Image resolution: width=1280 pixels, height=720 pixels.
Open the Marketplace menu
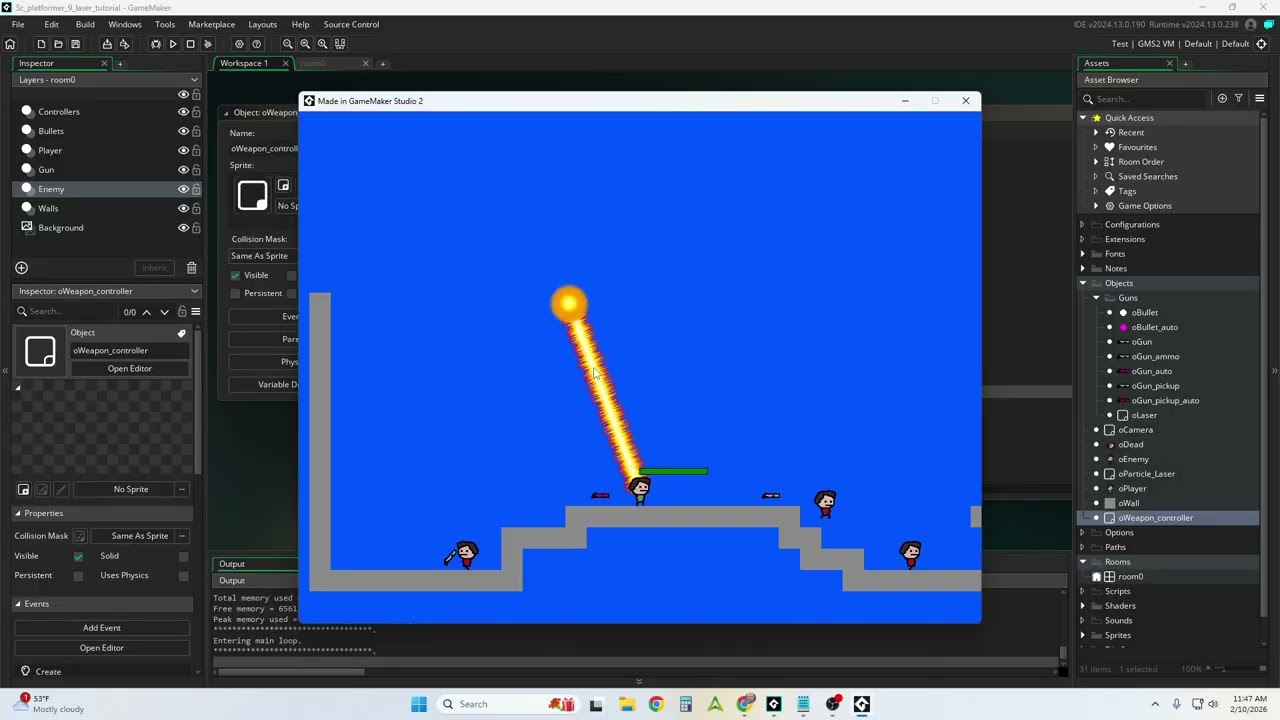click(212, 24)
